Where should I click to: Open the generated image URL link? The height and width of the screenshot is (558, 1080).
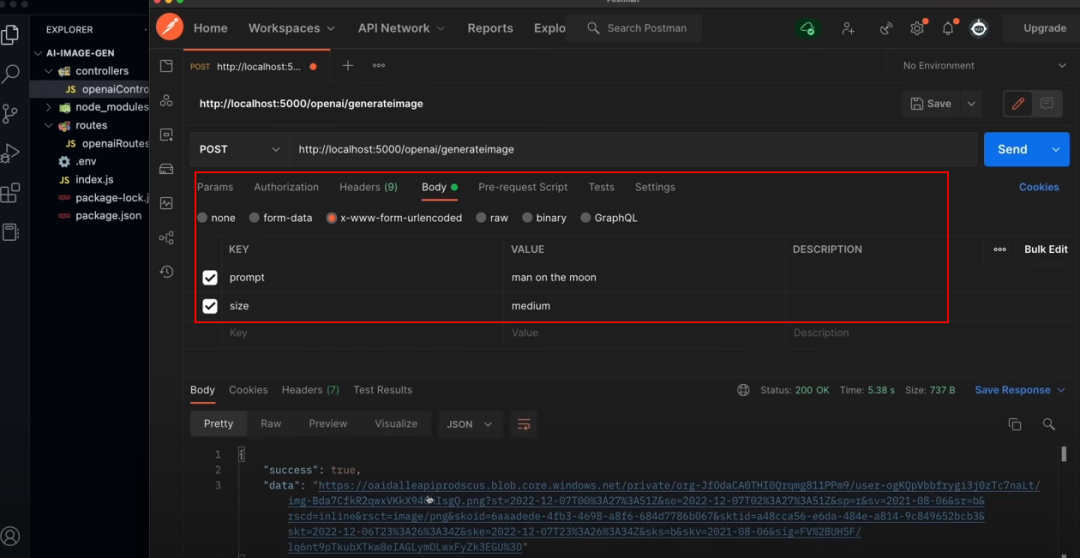[x=664, y=517]
